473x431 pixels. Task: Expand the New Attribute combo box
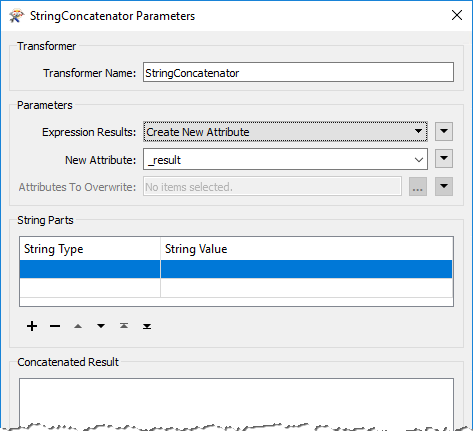(419, 160)
